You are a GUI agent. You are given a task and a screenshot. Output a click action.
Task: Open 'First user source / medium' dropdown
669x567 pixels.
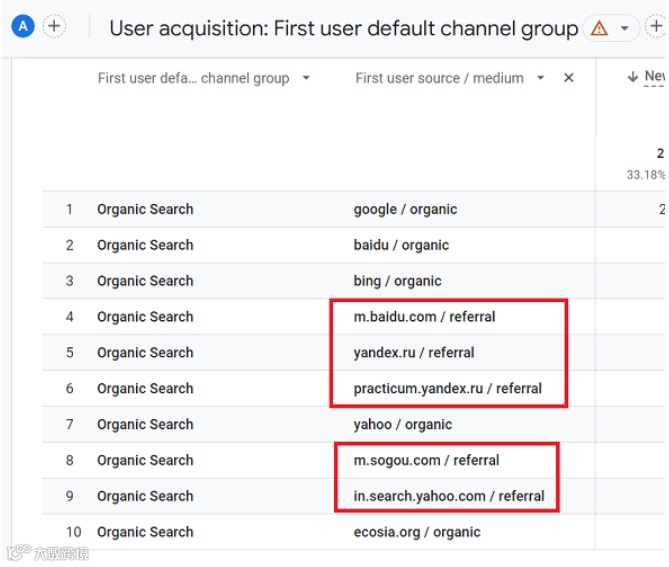[541, 78]
